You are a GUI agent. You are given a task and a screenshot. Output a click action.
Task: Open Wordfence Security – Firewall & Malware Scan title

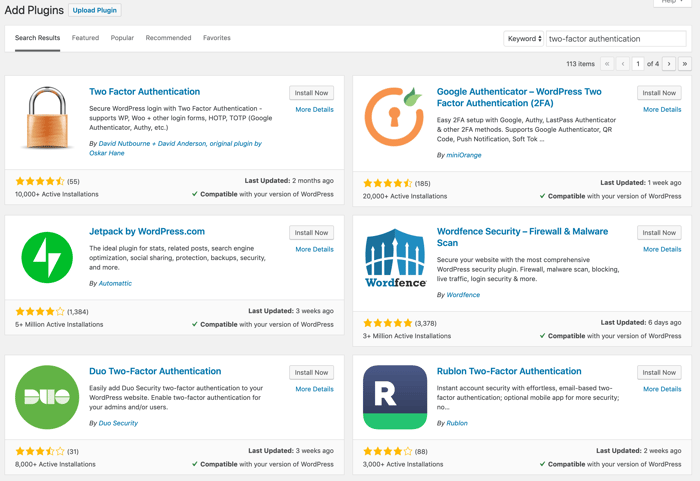(522, 237)
